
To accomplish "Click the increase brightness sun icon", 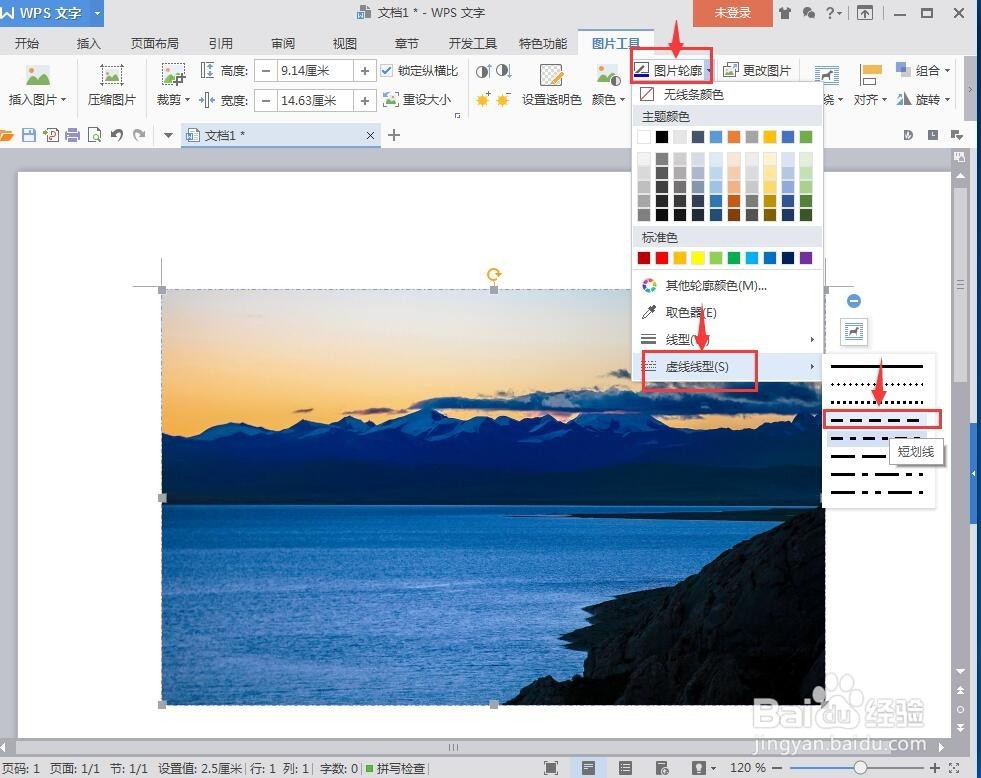I will point(483,99).
